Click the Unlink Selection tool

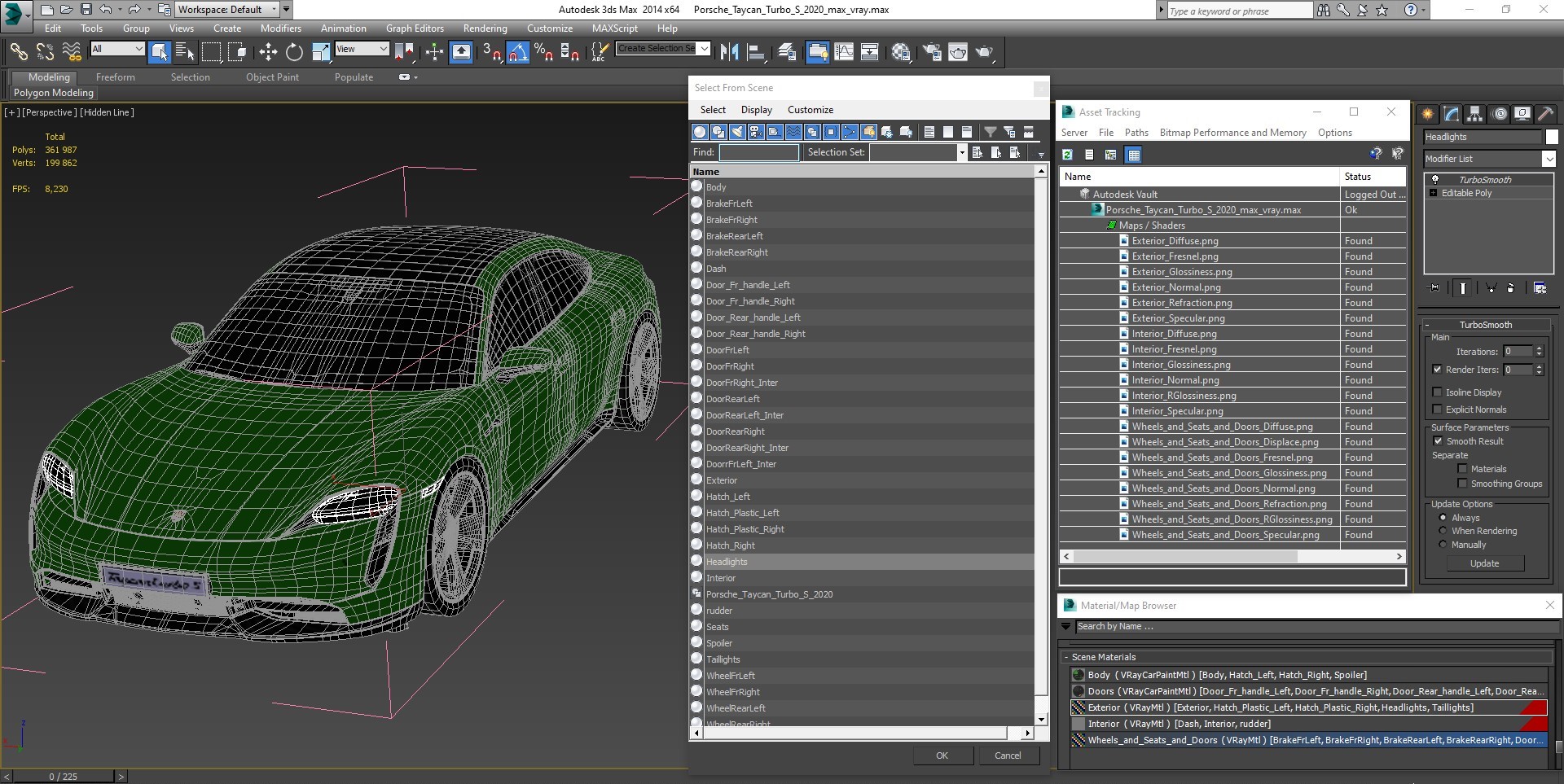coord(45,52)
